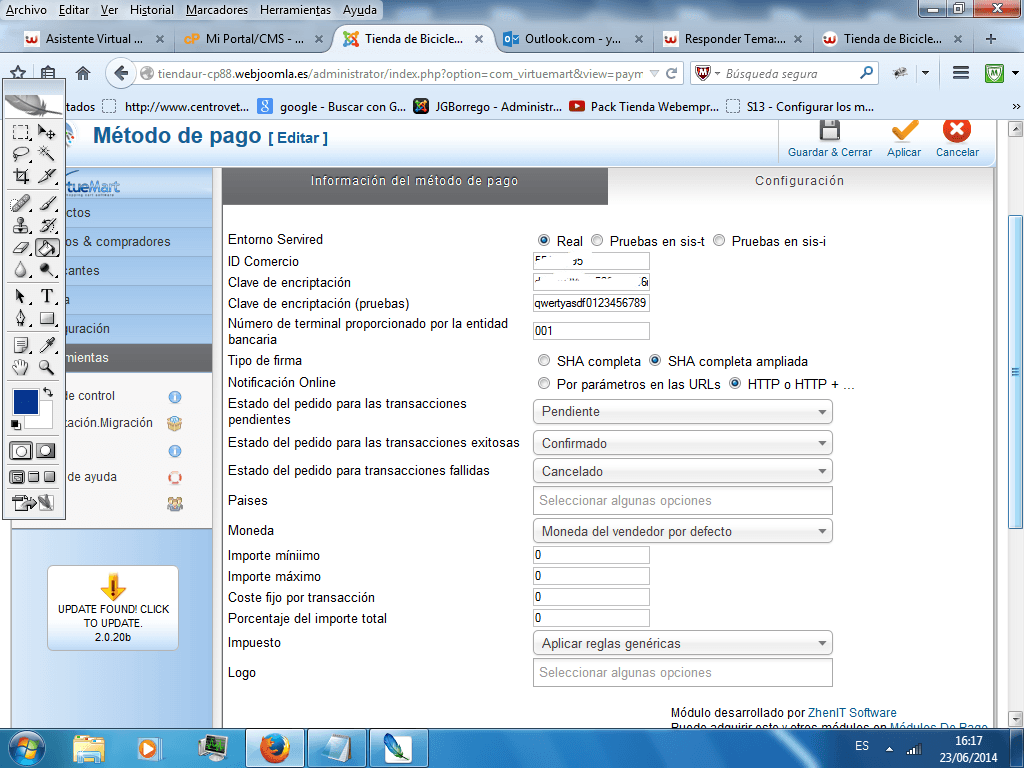Click Cancelar button
The height and width of the screenshot is (768, 1024).
(957, 139)
